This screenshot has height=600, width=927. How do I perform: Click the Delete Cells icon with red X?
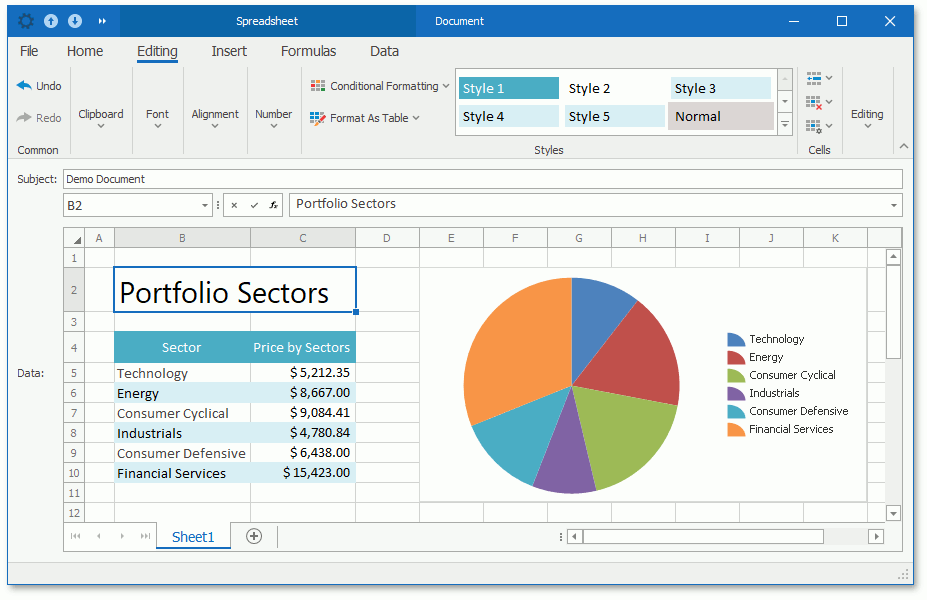[x=813, y=102]
